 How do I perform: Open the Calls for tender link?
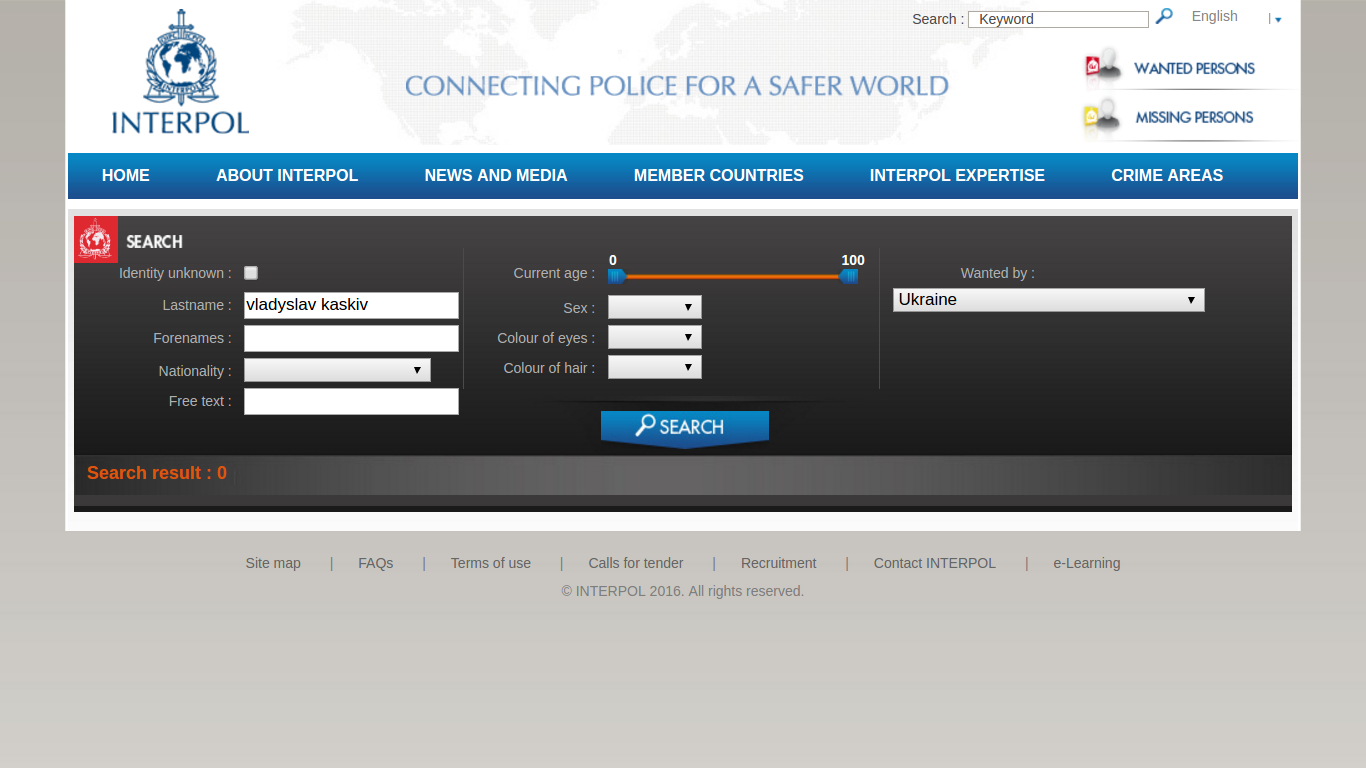pyautogui.click(x=636, y=563)
